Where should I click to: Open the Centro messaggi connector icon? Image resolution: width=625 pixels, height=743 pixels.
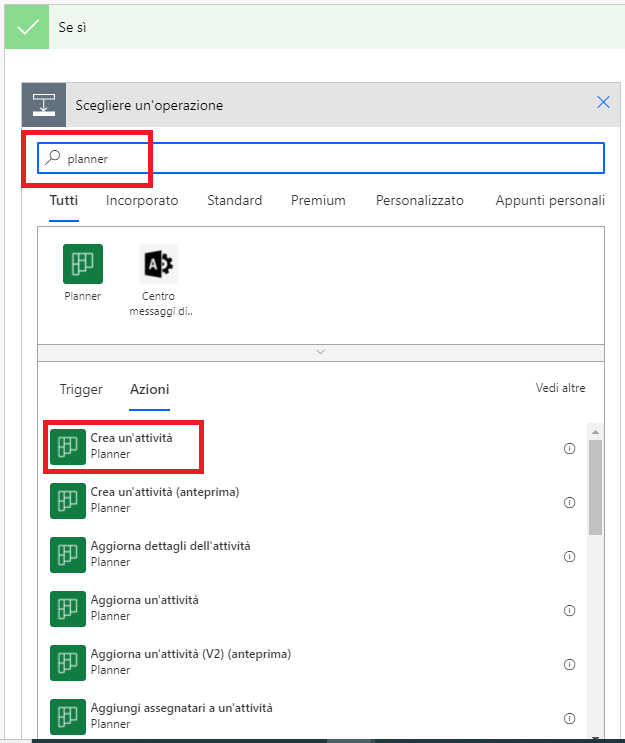click(x=159, y=264)
